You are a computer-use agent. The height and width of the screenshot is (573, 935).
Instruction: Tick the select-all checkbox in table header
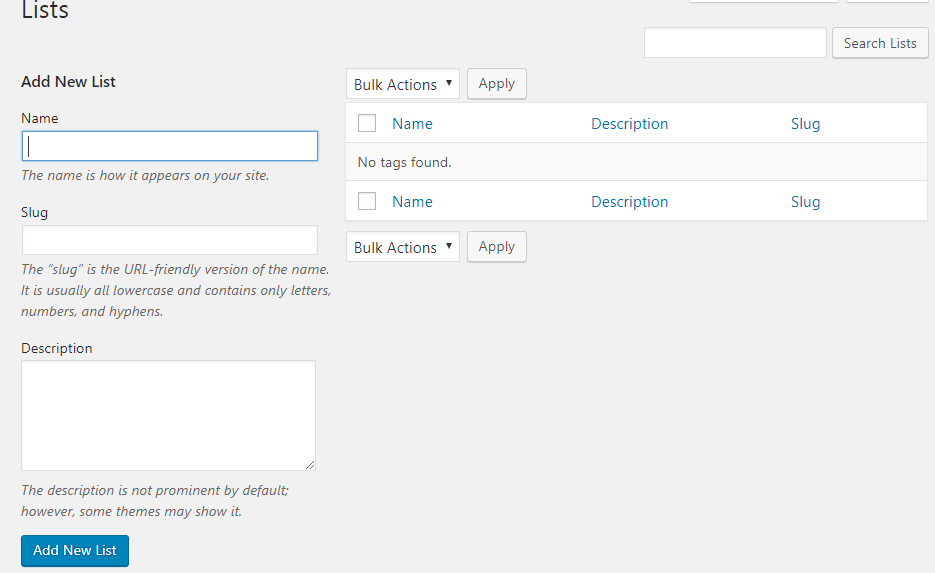click(x=367, y=123)
